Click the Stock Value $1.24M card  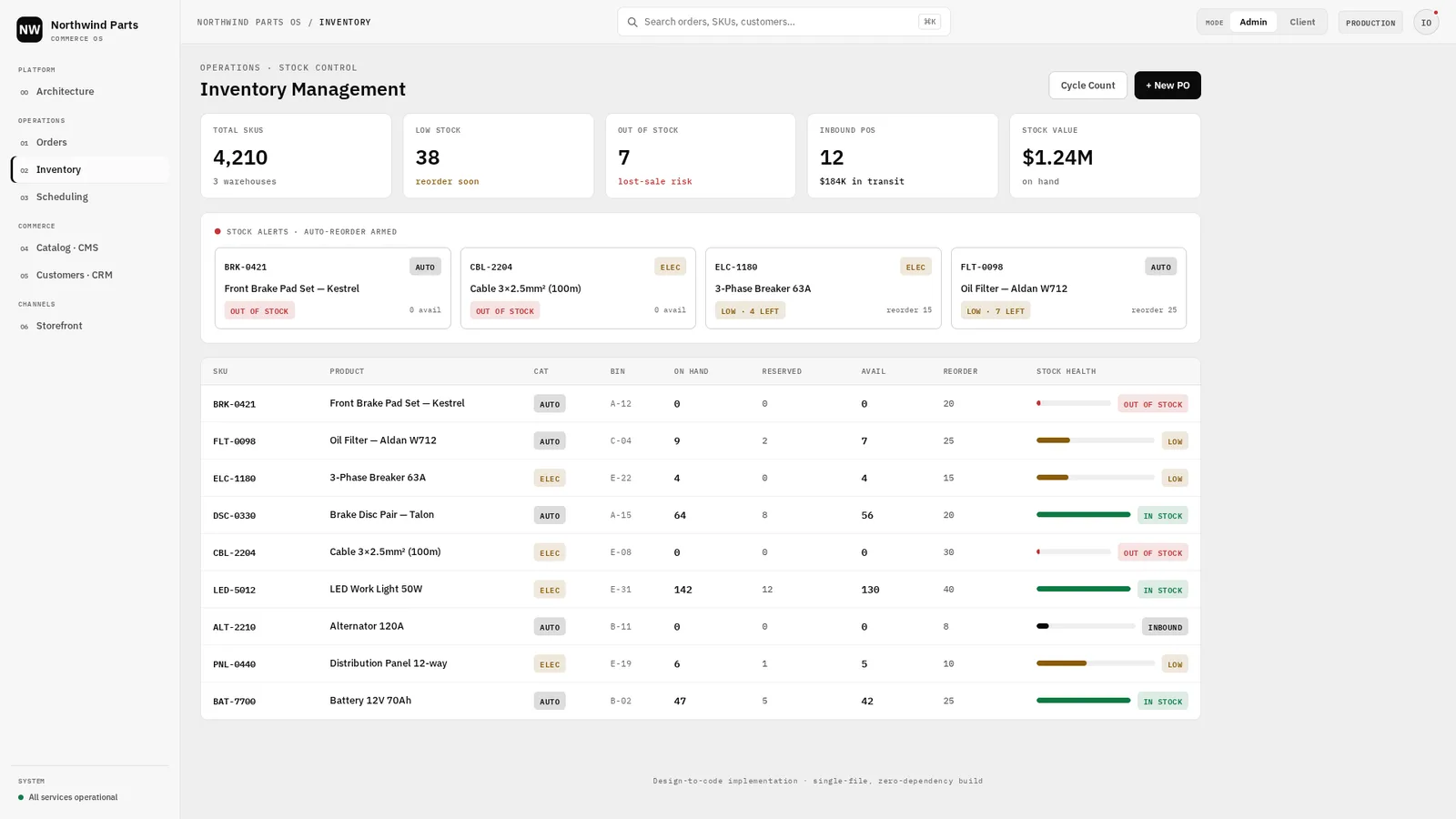click(1105, 156)
